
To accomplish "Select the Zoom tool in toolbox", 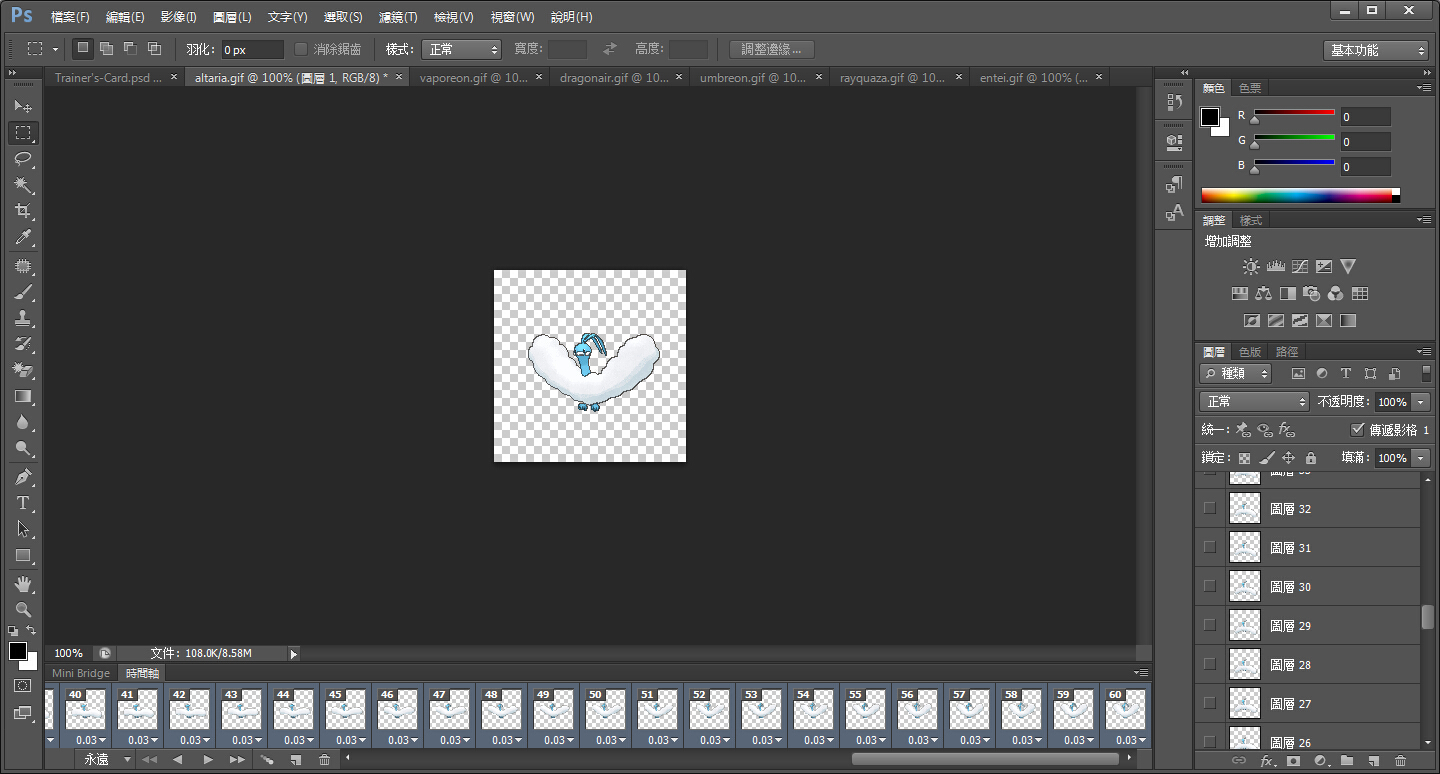I will (24, 609).
